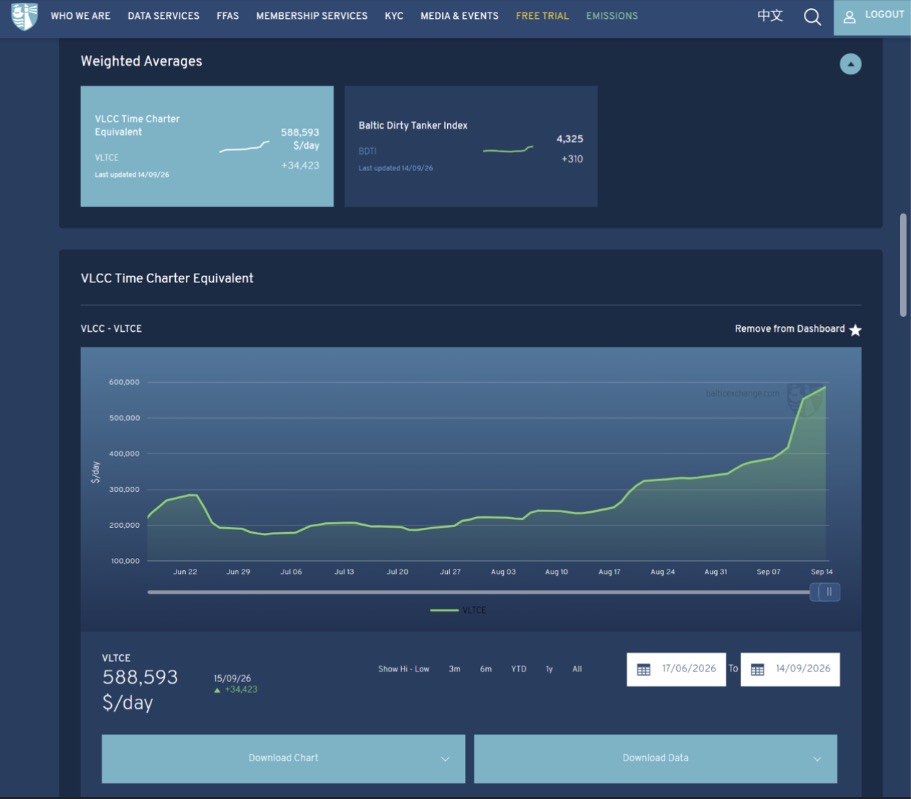
Task: Click the user profile icon beside Logout
Action: 849,17
